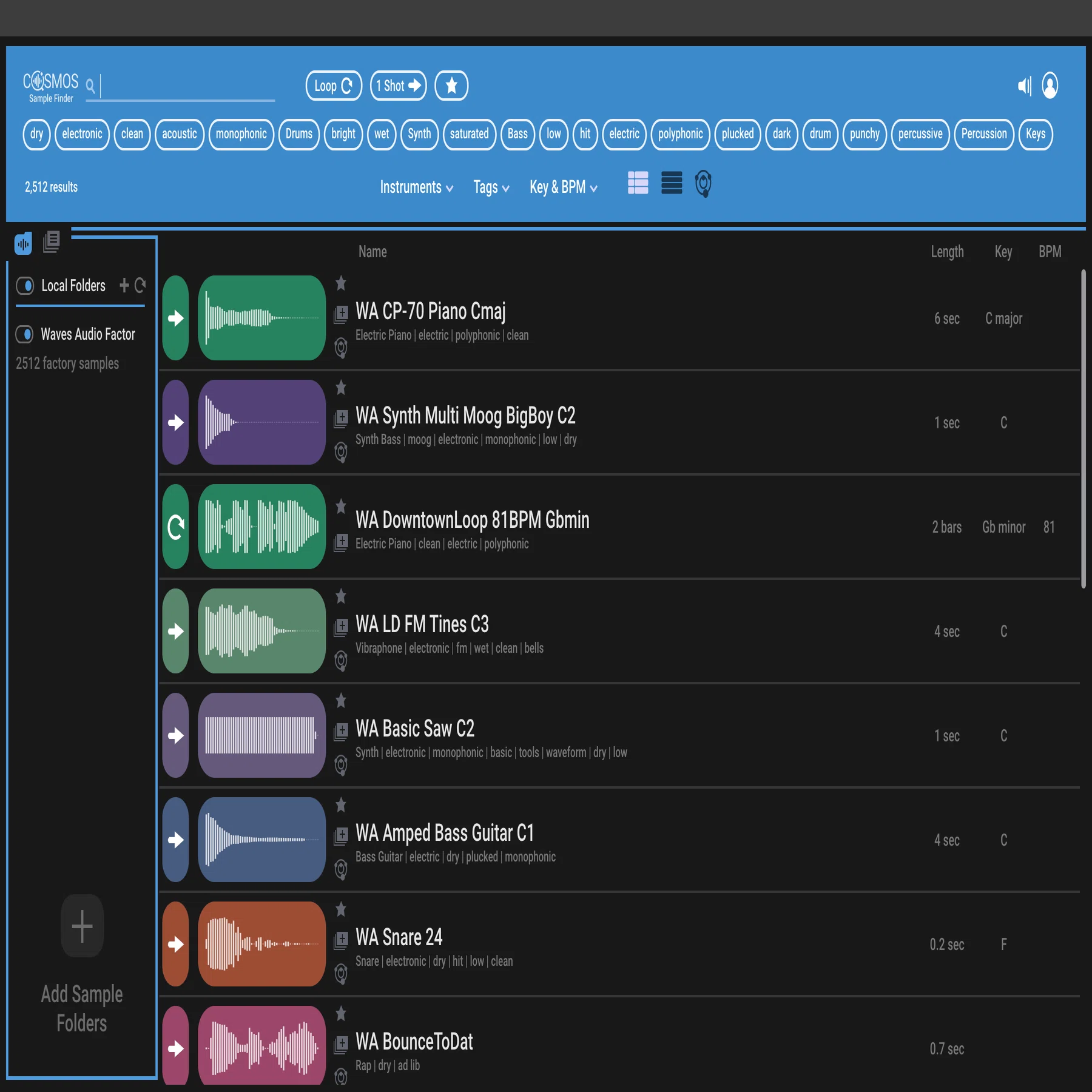Viewport: 1092px width, 1092px height.
Task: Click the sample list vertical scrollbar
Action: click(1084, 429)
